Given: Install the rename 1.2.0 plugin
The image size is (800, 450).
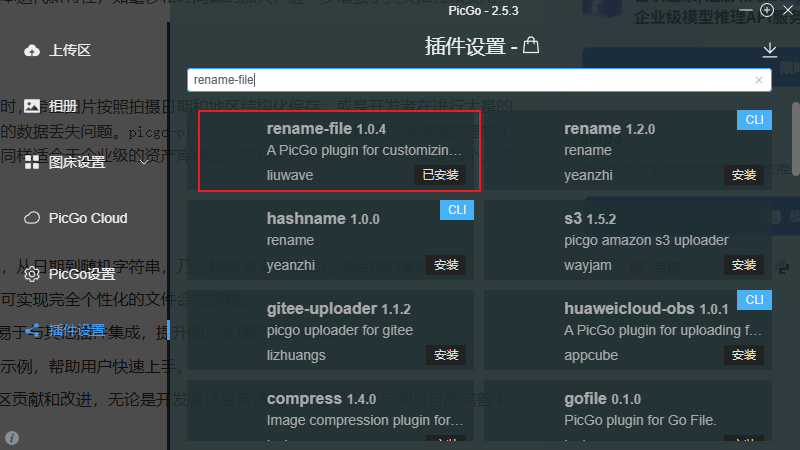Looking at the screenshot, I should 743,175.
